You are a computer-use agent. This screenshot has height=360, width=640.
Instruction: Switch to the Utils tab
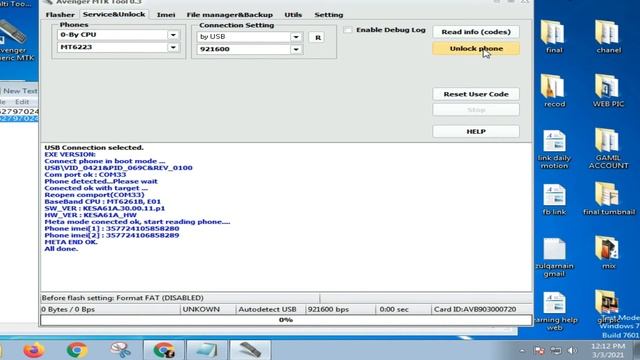point(293,15)
